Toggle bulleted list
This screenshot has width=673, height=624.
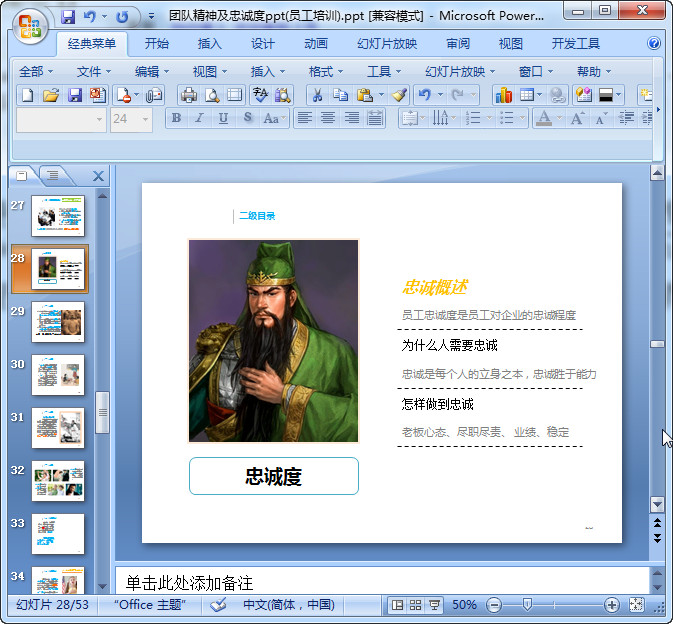[507, 118]
